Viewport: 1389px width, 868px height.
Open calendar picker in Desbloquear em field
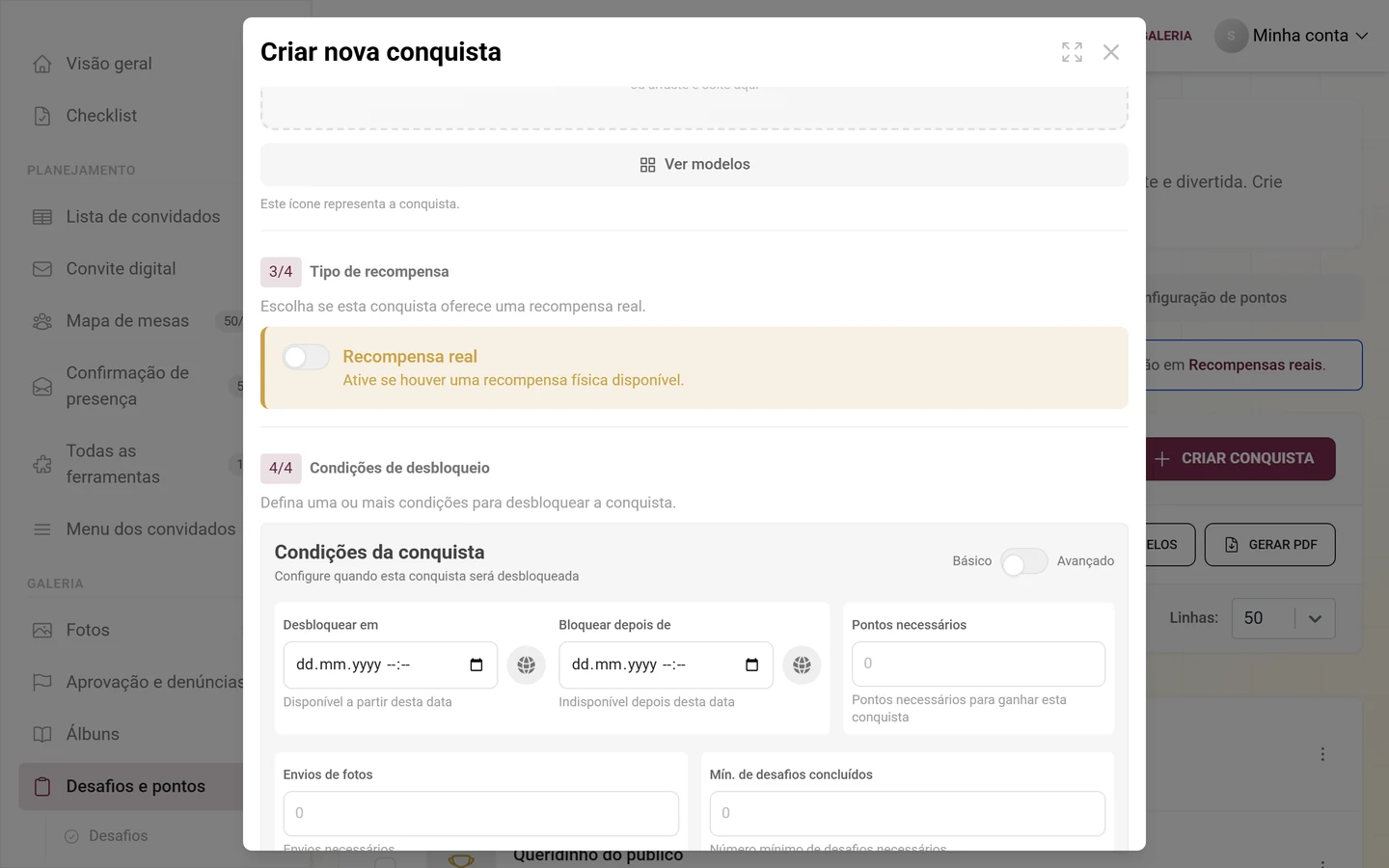pyautogui.click(x=477, y=665)
